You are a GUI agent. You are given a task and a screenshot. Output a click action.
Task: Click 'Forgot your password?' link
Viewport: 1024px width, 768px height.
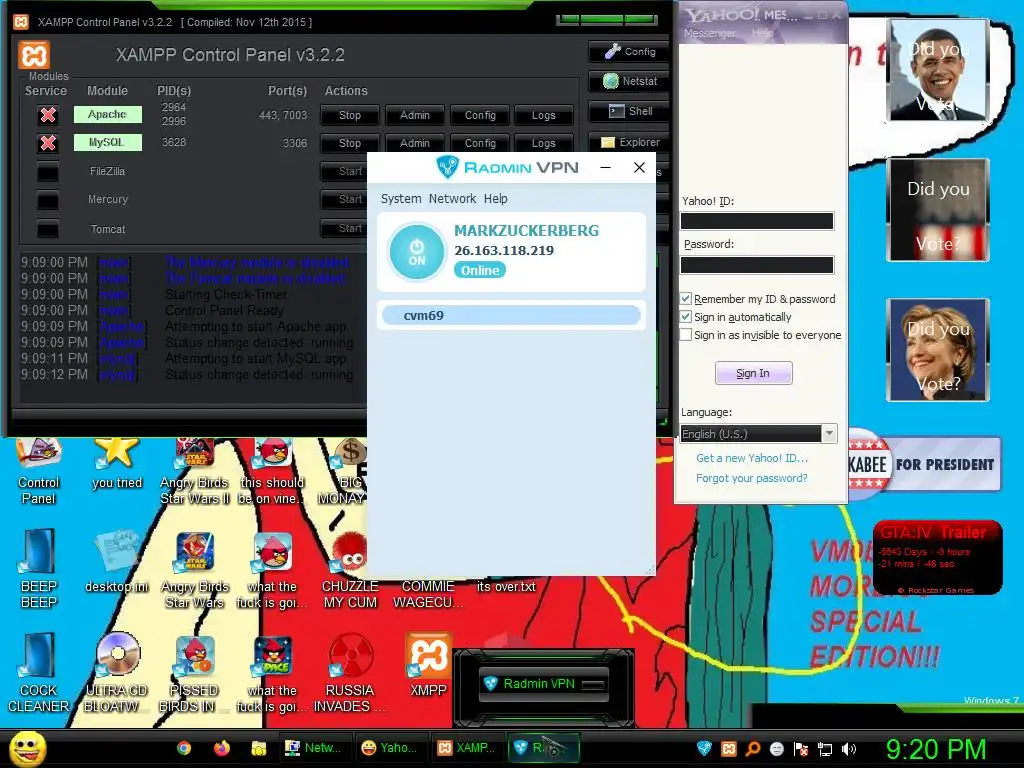(752, 478)
